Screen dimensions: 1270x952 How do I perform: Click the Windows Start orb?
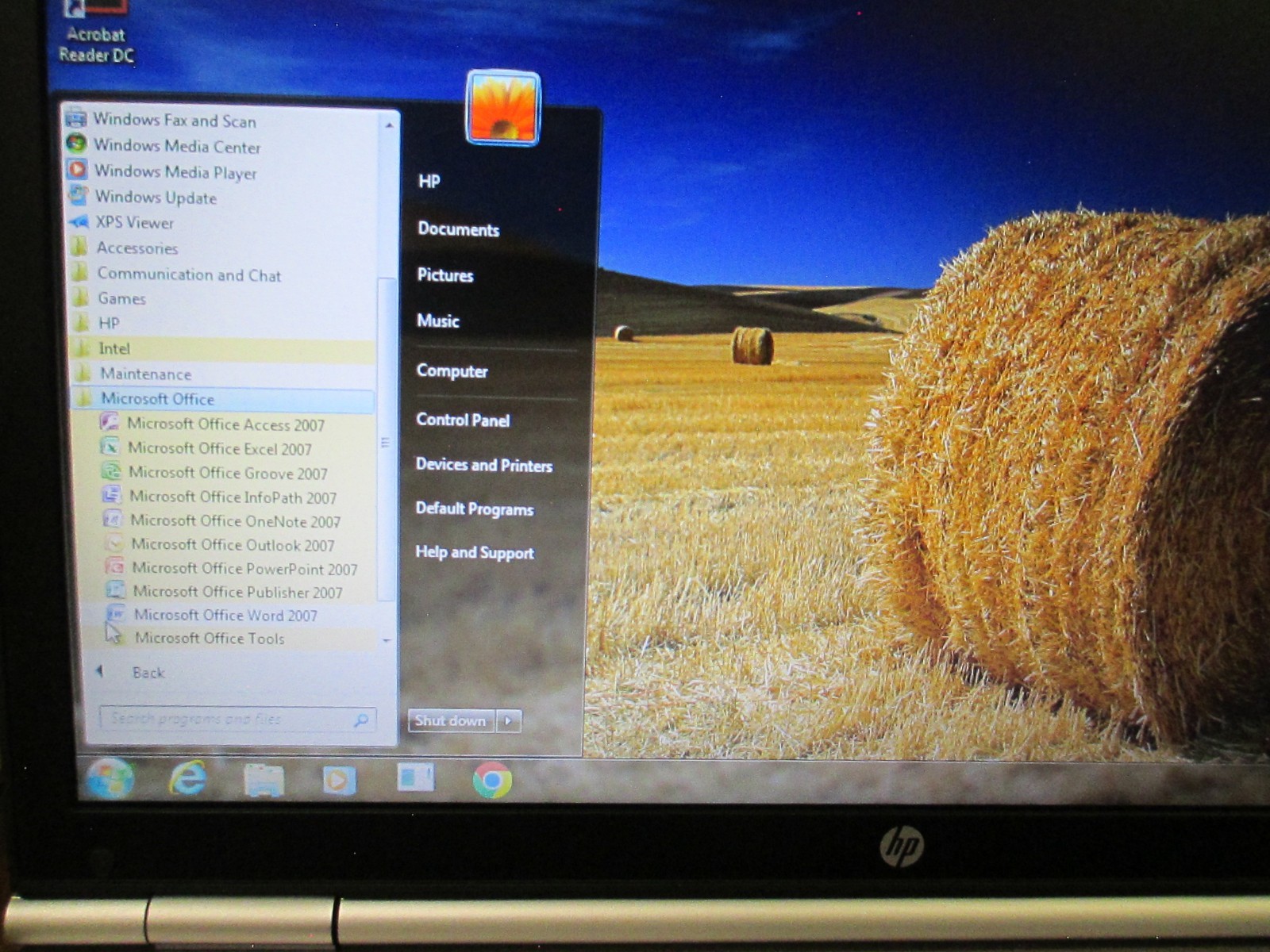click(x=111, y=780)
